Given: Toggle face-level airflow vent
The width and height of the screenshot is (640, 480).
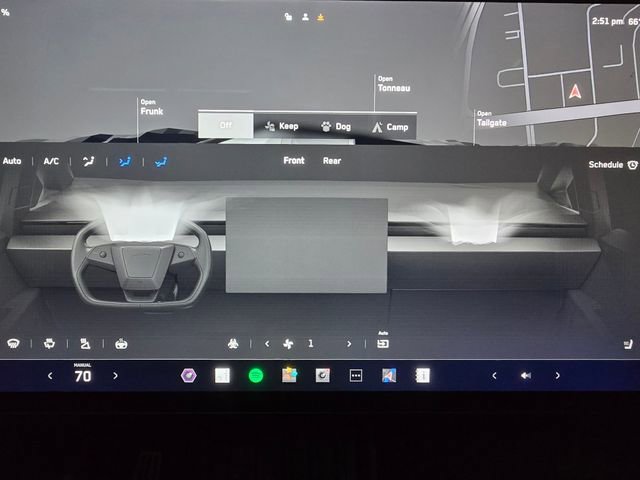Looking at the screenshot, I should tap(125, 162).
